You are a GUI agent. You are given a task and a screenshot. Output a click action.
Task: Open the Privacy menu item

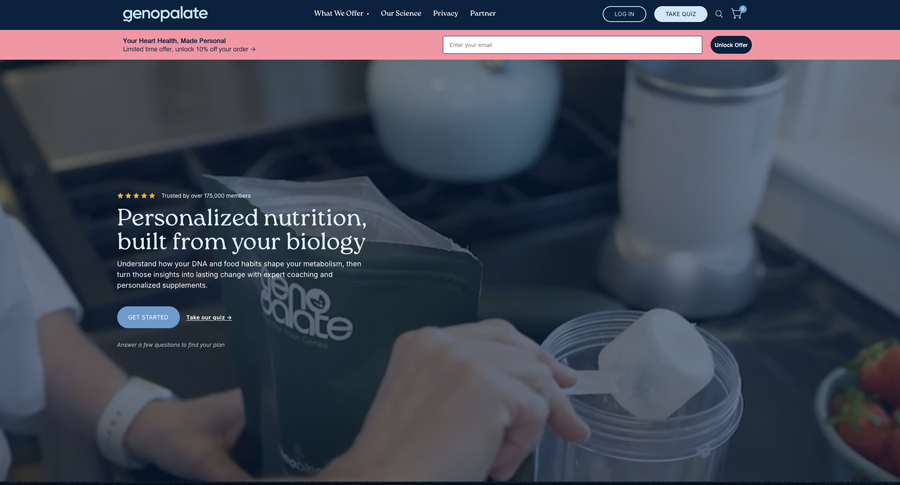pyautogui.click(x=445, y=13)
